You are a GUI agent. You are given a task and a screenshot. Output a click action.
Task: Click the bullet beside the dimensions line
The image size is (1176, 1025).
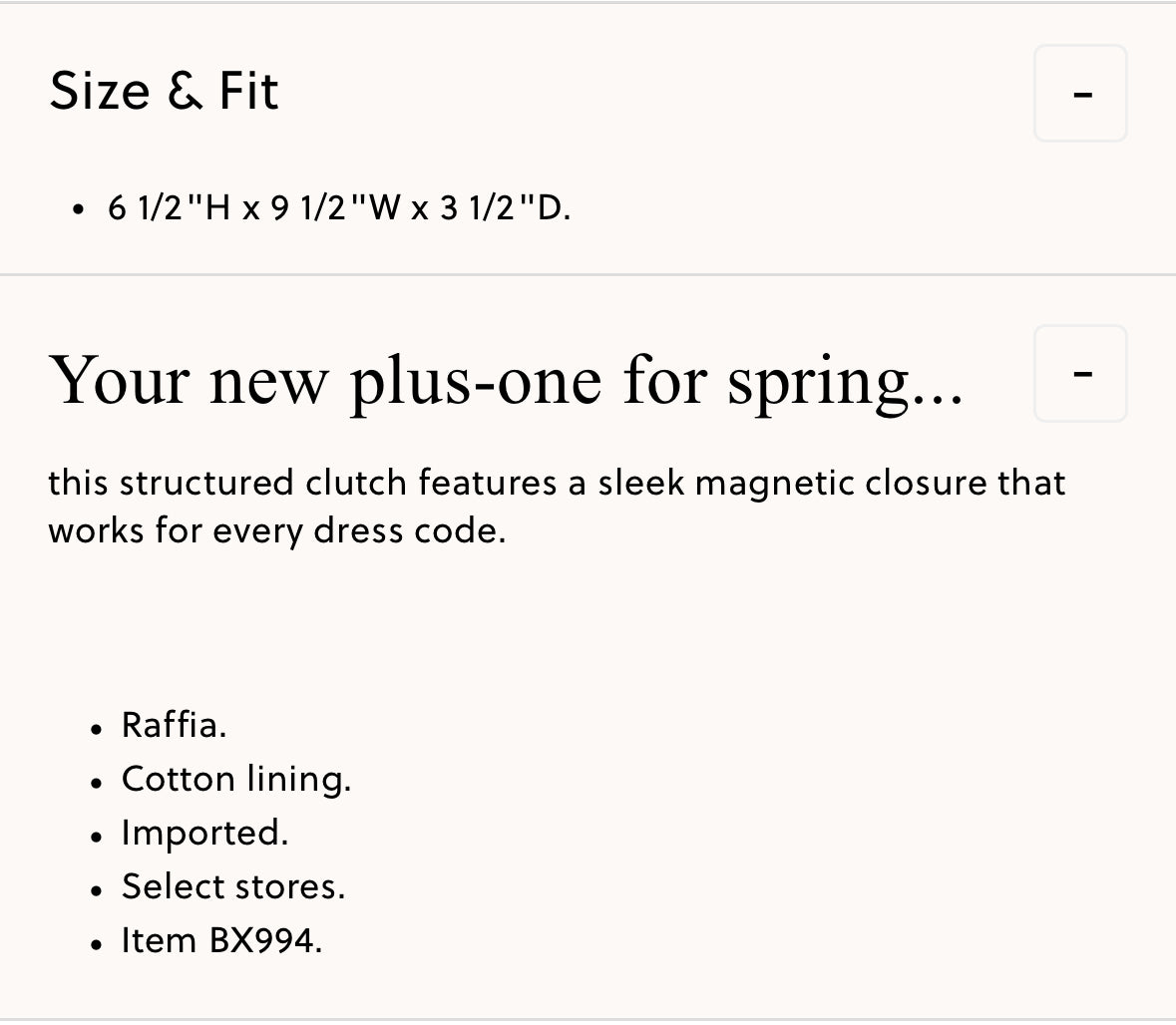[x=79, y=210]
